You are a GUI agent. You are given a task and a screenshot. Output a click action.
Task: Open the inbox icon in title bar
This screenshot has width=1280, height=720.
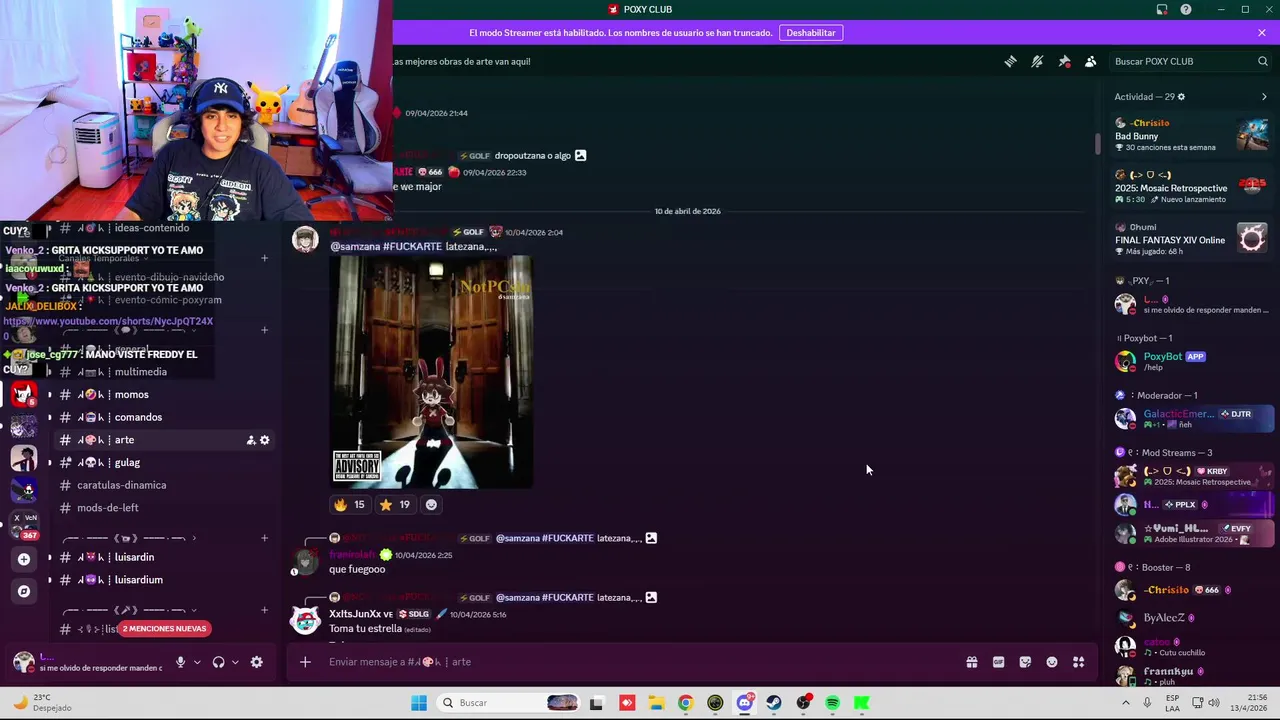click(x=1162, y=10)
